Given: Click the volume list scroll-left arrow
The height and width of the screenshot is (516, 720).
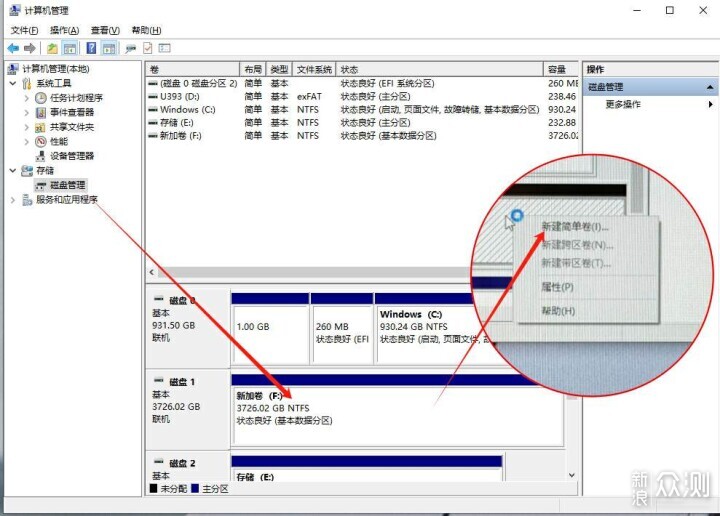Looking at the screenshot, I should 152,272.
